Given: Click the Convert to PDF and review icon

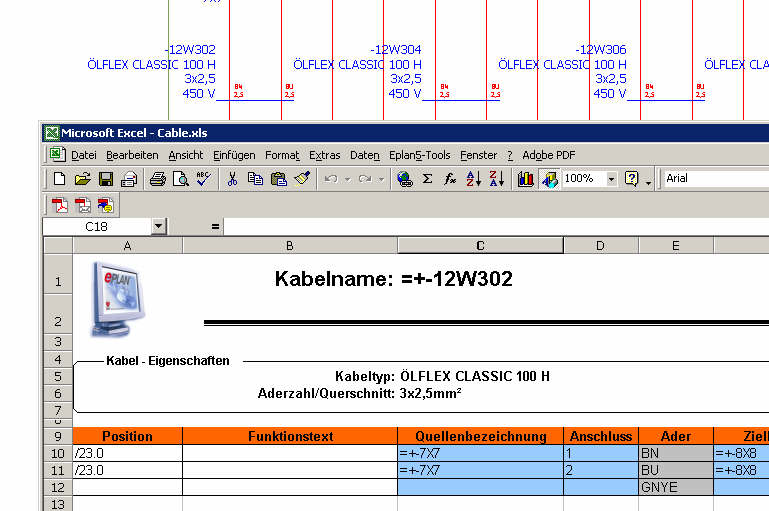Looking at the screenshot, I should point(105,205).
